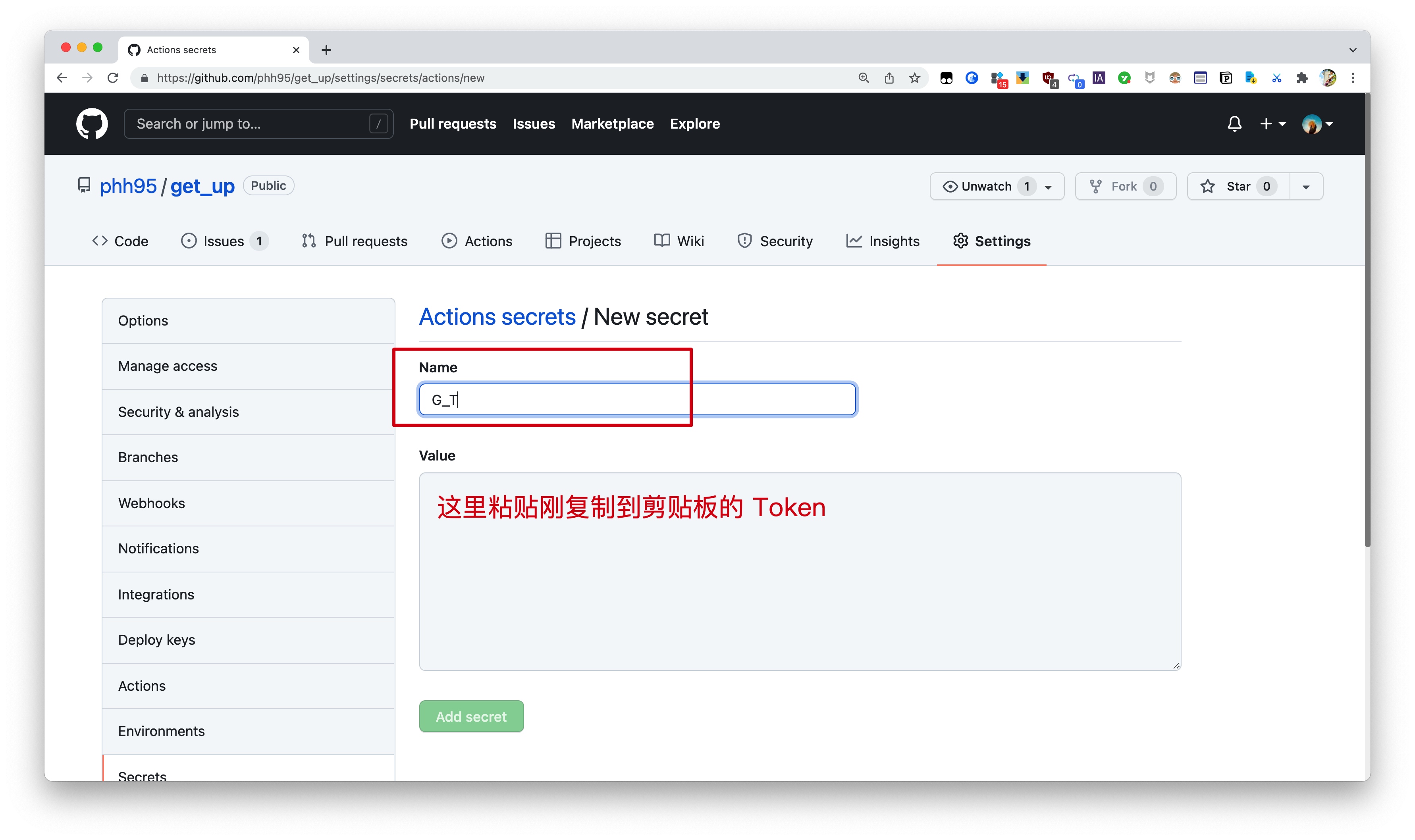This screenshot has width=1415, height=840.
Task: Click the notifications bell icon
Action: coord(1232,124)
